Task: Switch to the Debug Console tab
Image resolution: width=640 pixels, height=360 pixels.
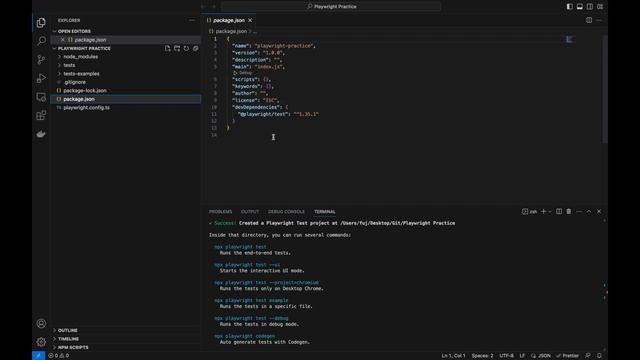Action: 286,211
